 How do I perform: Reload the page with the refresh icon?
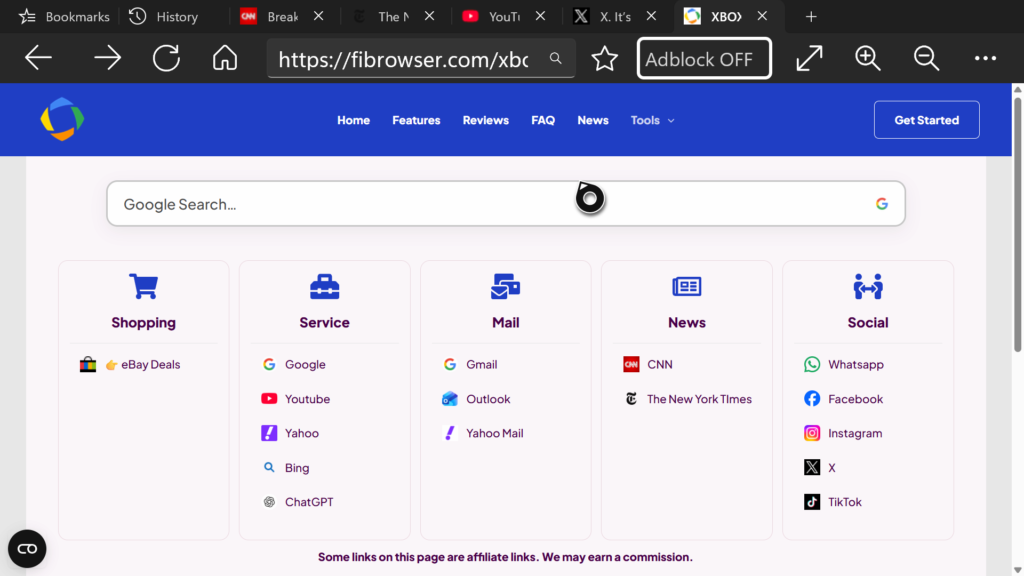click(167, 58)
